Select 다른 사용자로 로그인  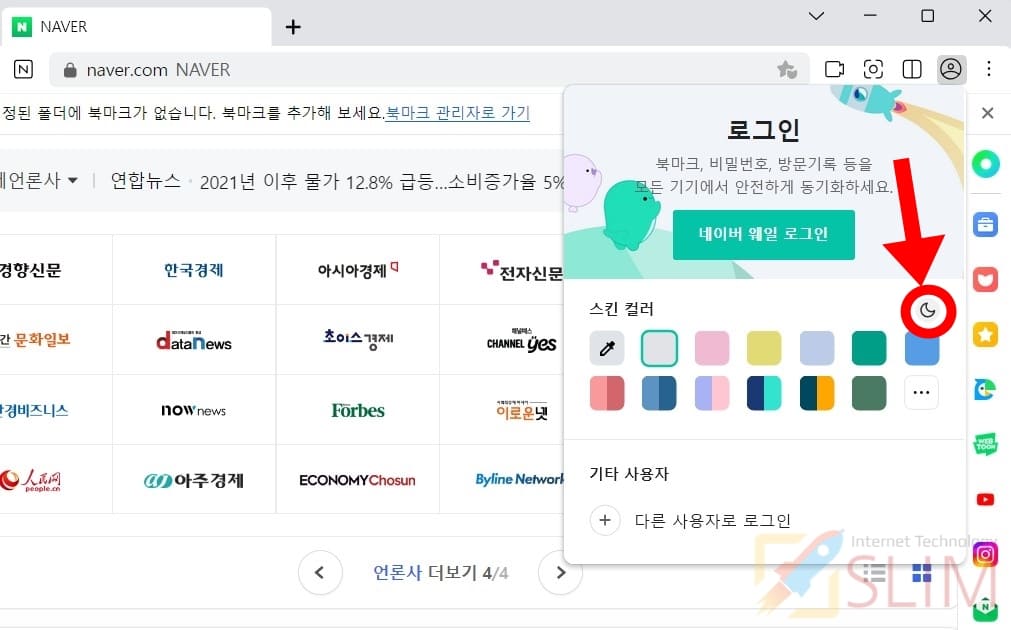click(x=712, y=520)
